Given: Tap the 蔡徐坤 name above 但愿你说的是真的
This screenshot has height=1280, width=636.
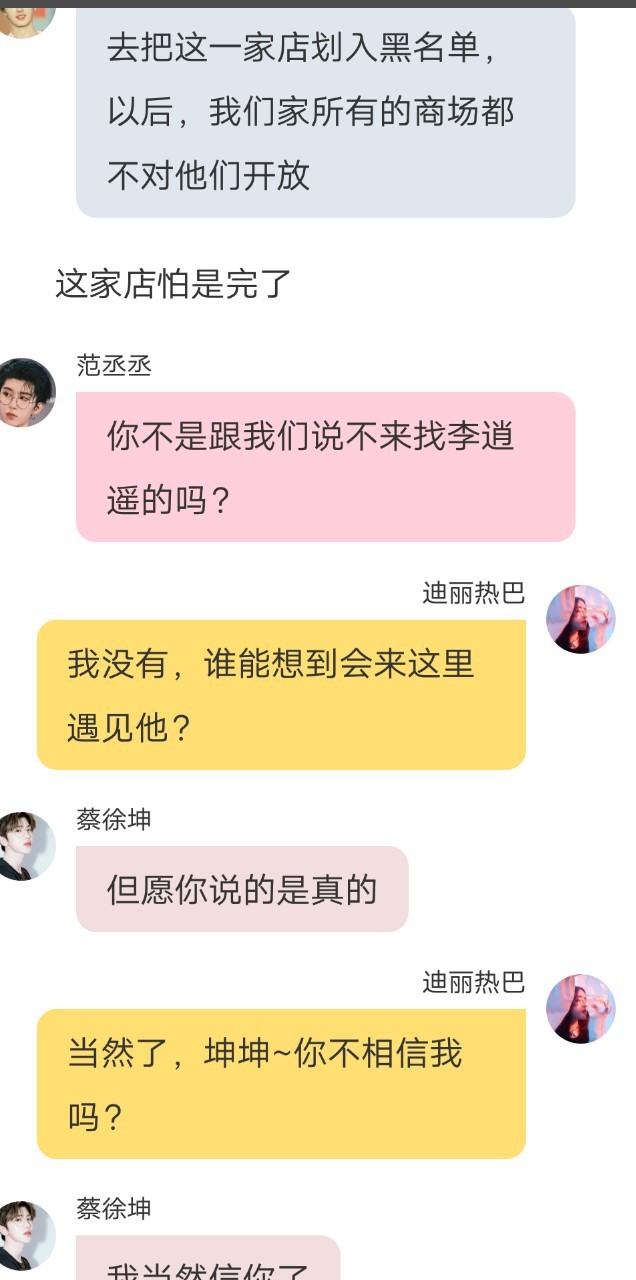Looking at the screenshot, I should click(114, 820).
